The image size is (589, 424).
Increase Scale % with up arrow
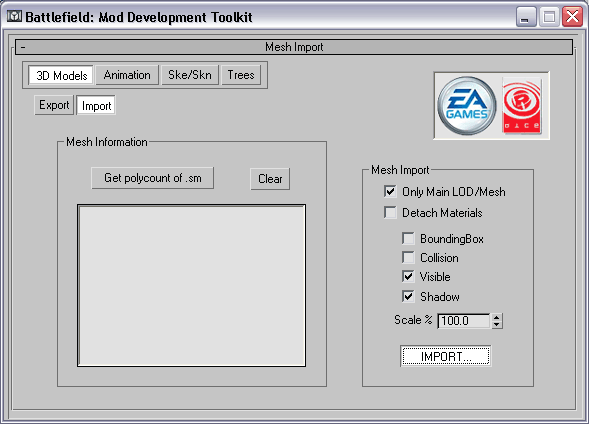(x=497, y=317)
